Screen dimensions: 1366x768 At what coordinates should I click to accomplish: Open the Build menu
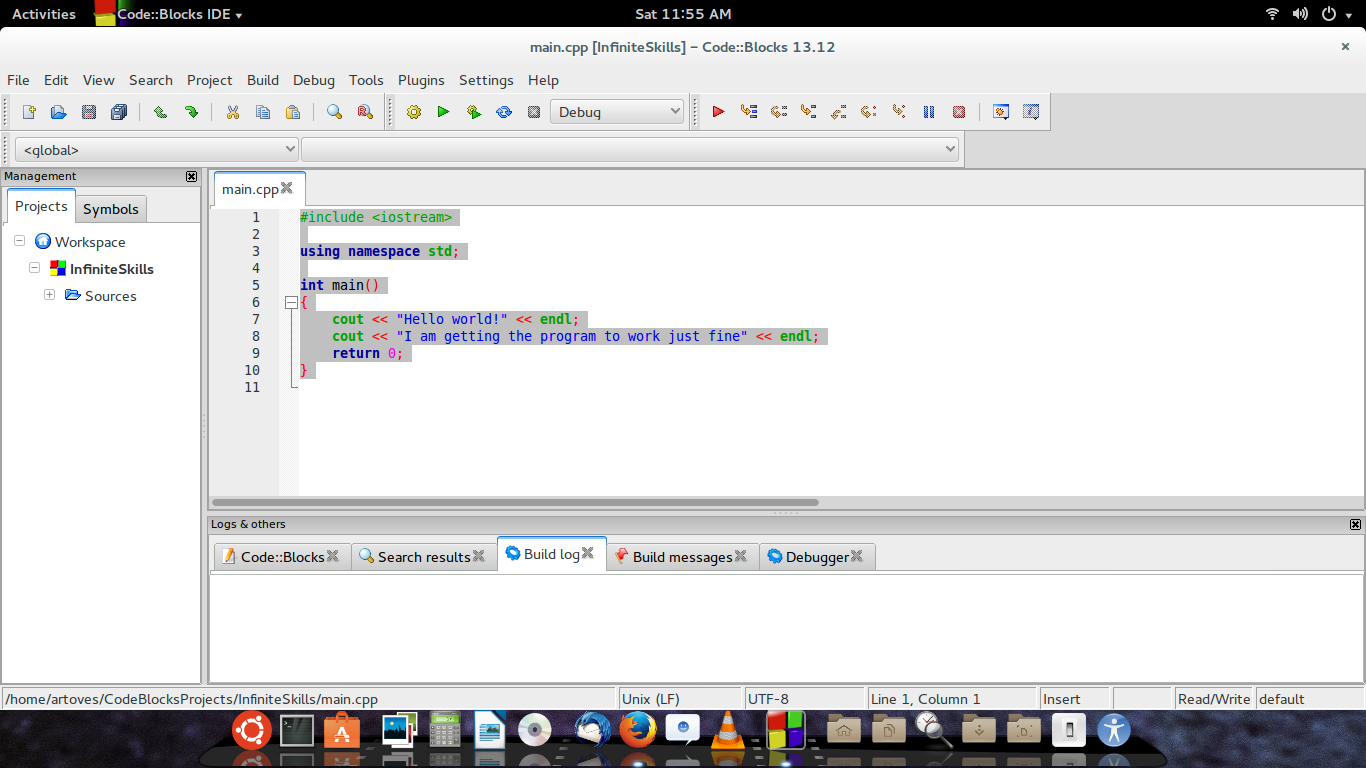tap(263, 80)
